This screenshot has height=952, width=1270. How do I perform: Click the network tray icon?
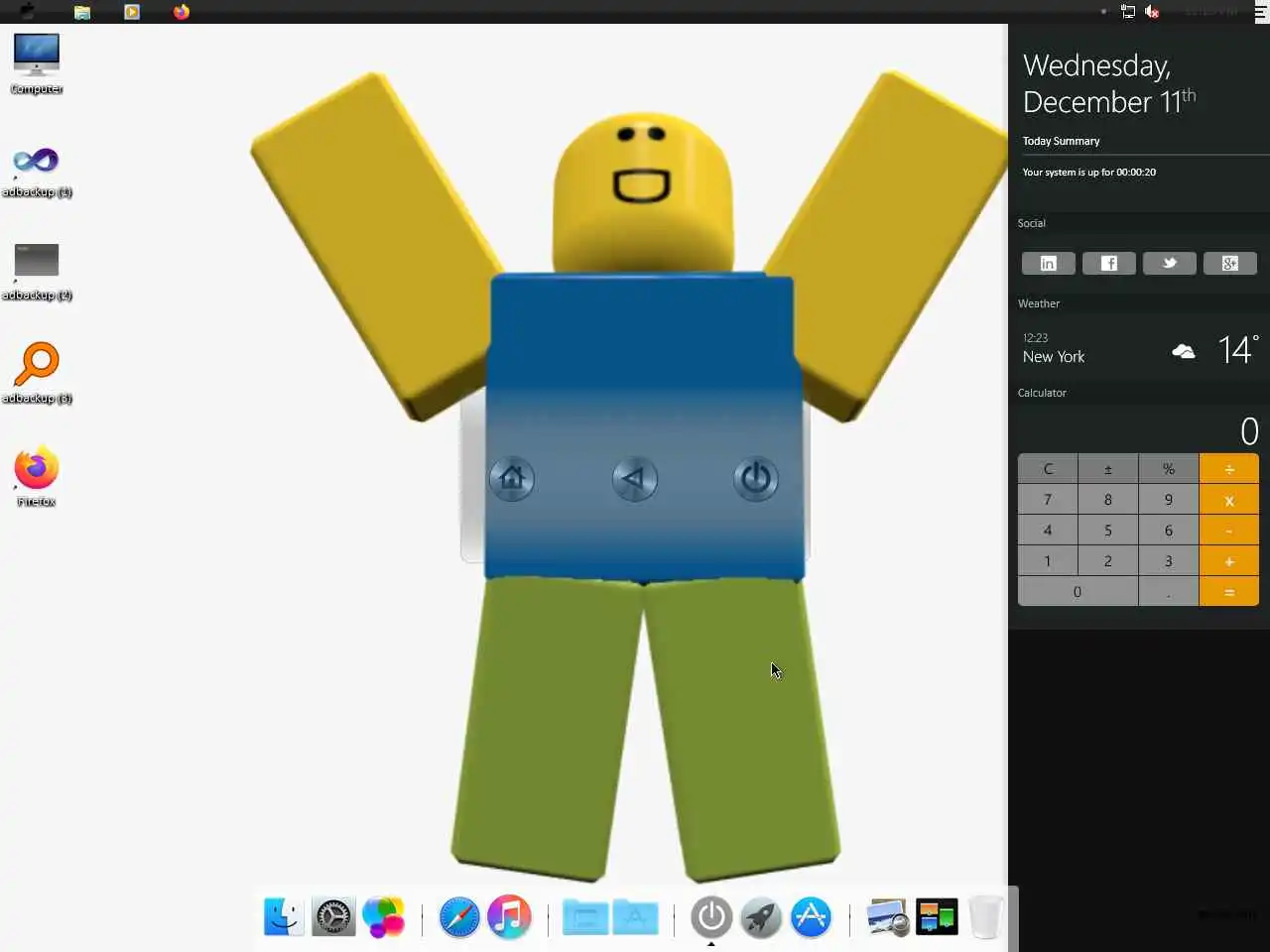click(x=1128, y=12)
